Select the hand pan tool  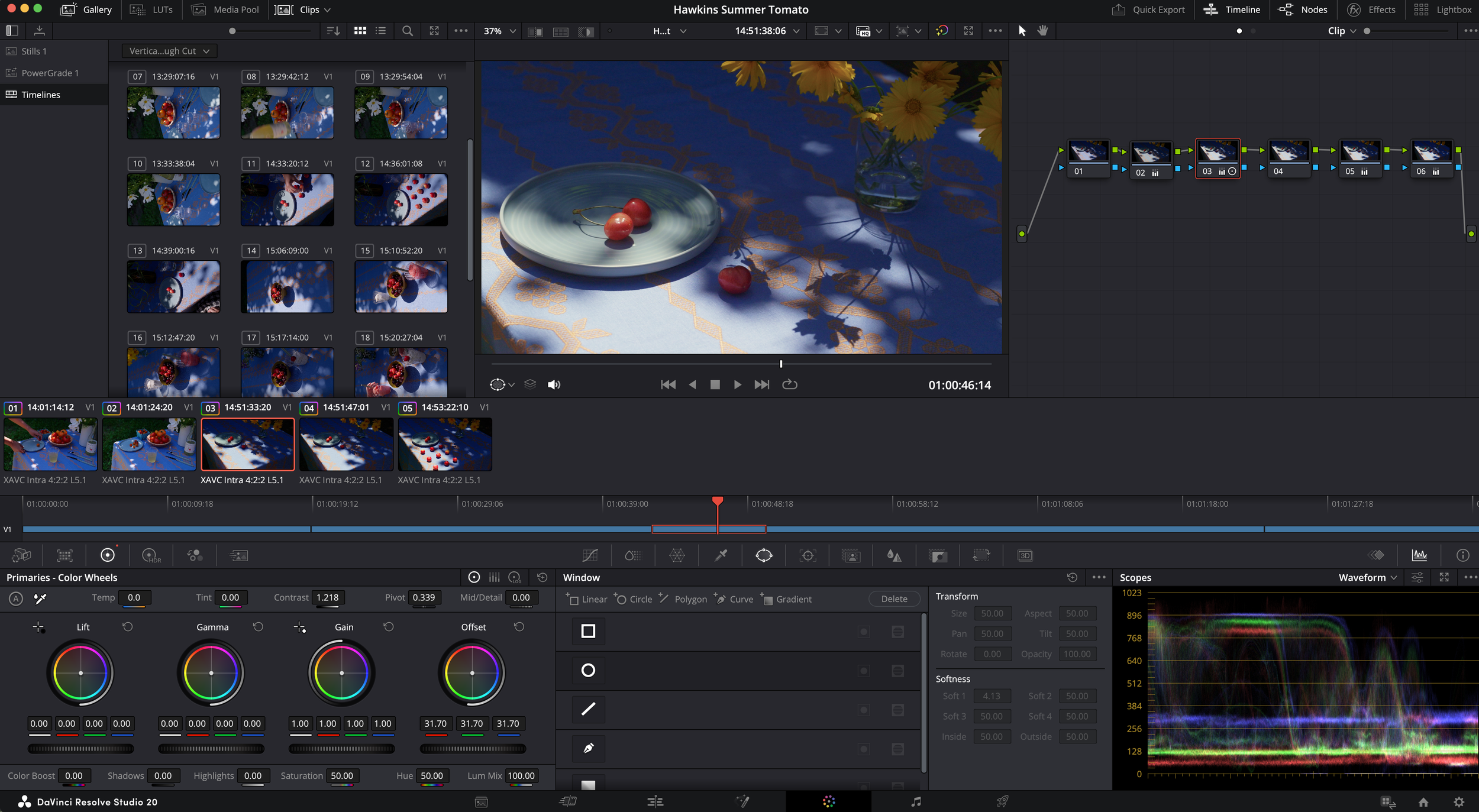click(x=1042, y=31)
